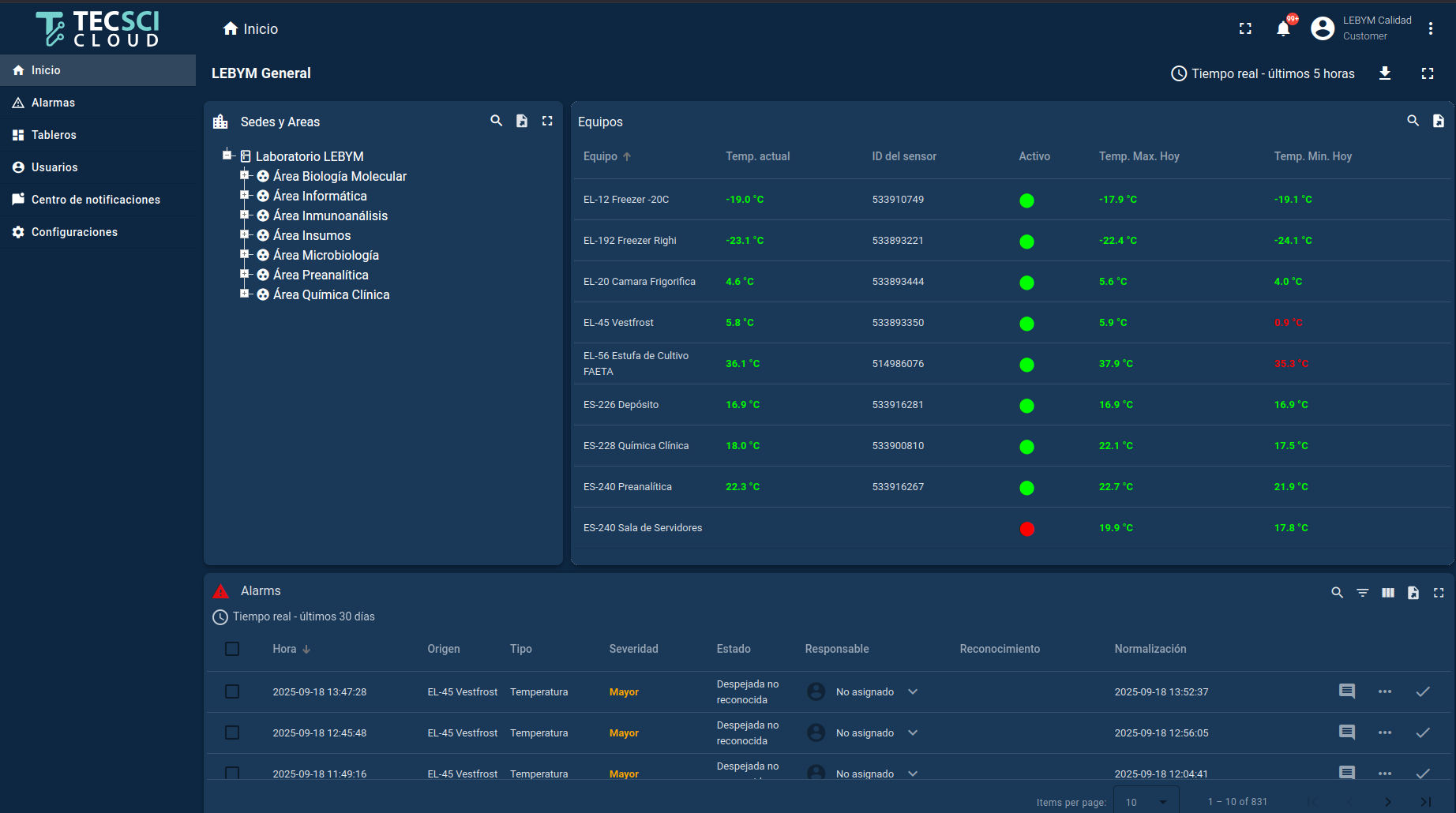Select the Área Química Clínica tree item
The width and height of the screenshot is (1456, 813).
331,294
